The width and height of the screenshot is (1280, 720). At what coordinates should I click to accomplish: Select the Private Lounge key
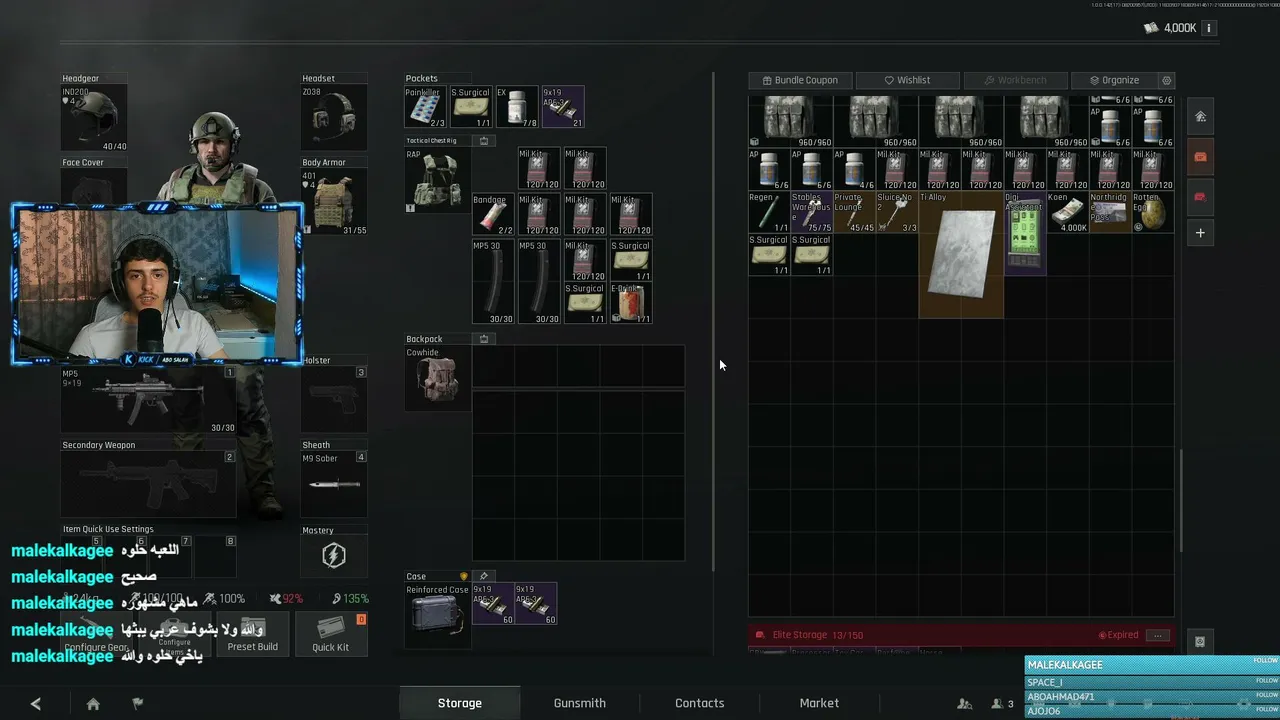point(855,212)
